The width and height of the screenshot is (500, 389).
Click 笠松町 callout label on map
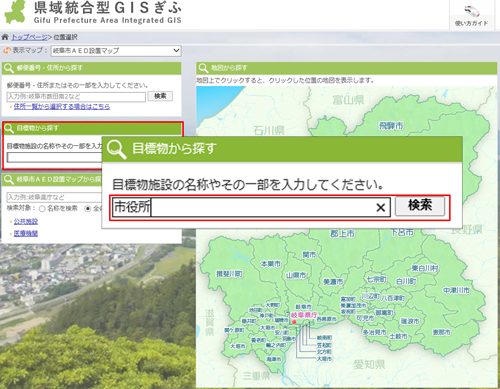pyautogui.click(x=324, y=345)
